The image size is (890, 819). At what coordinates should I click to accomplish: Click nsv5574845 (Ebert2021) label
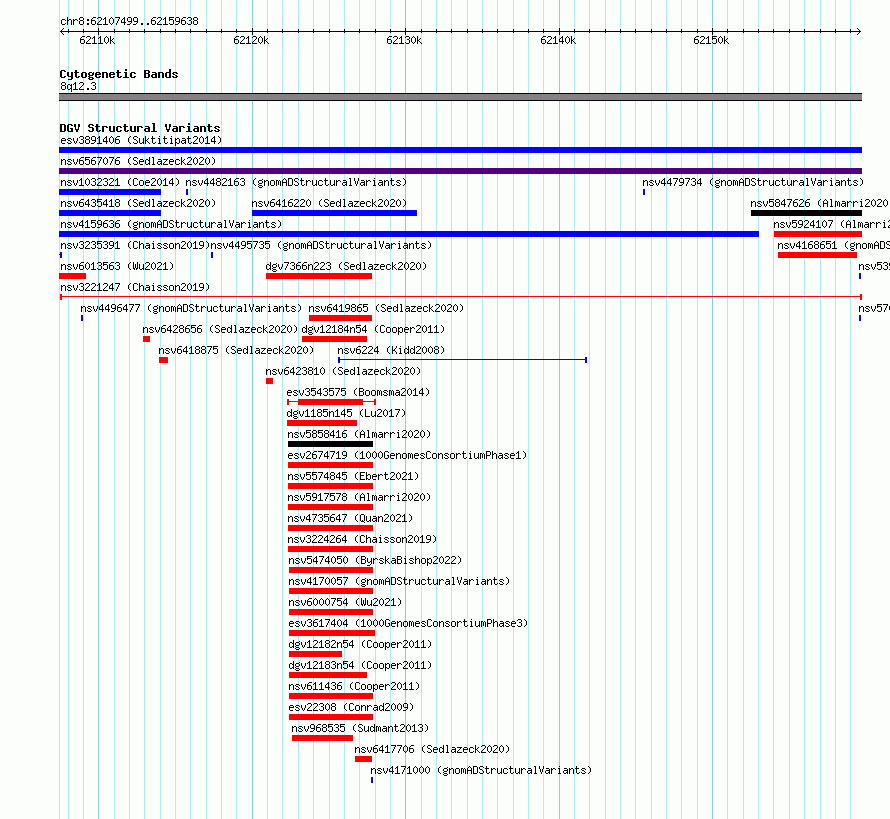353,476
